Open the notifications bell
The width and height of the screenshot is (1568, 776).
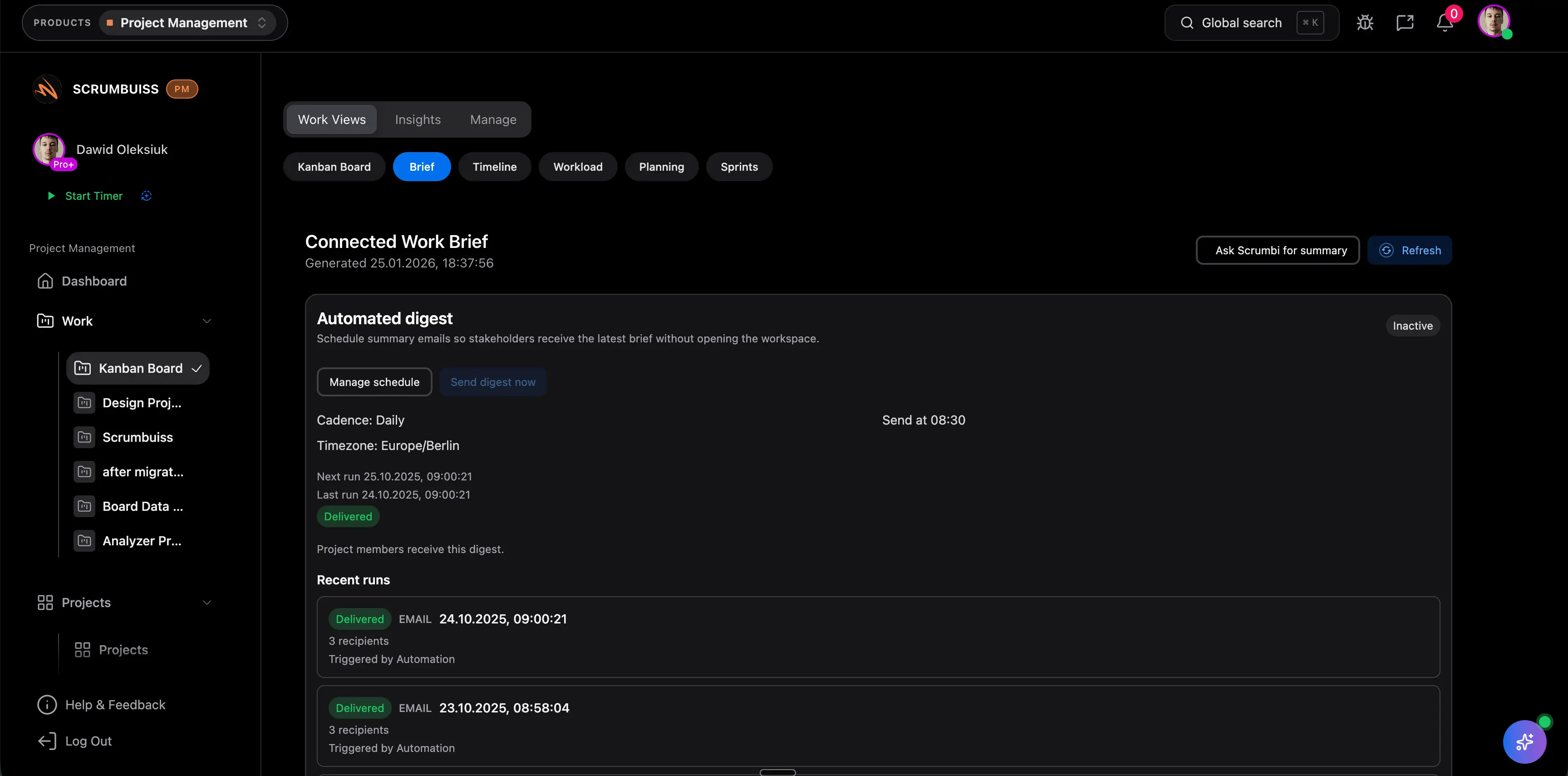click(1445, 23)
